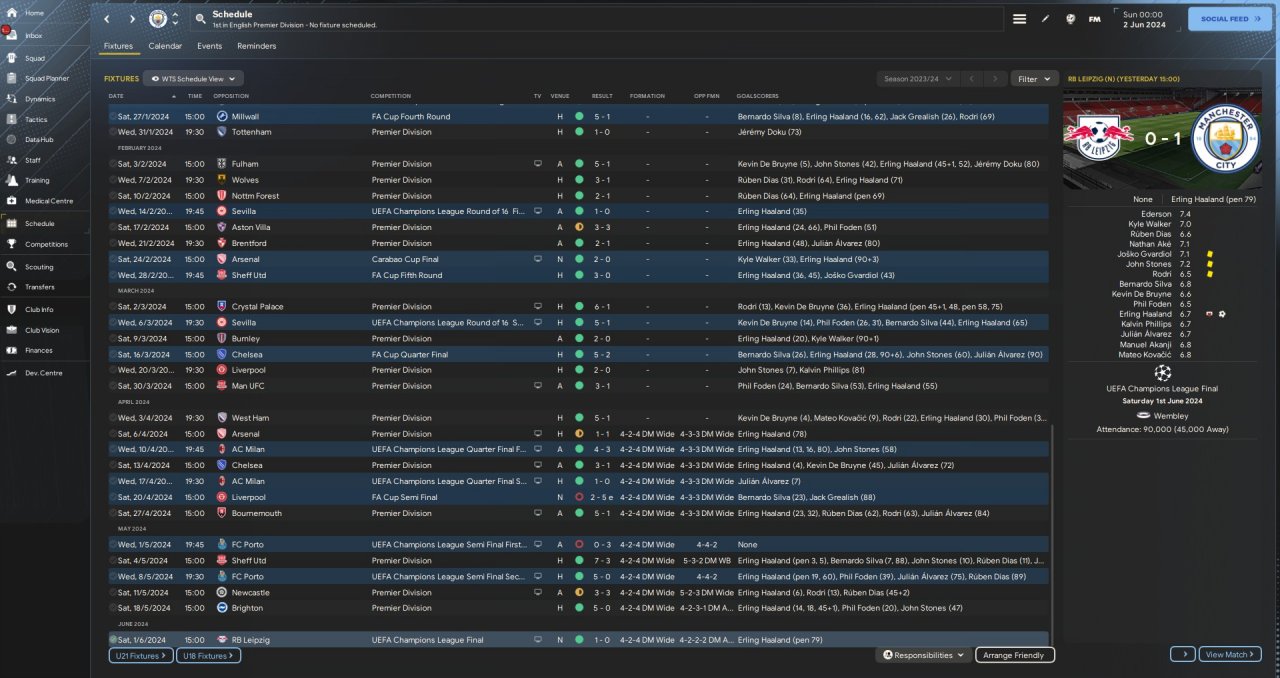This screenshot has width=1280, height=678.
Task: Open the Medical Centre icon
Action: (12, 201)
